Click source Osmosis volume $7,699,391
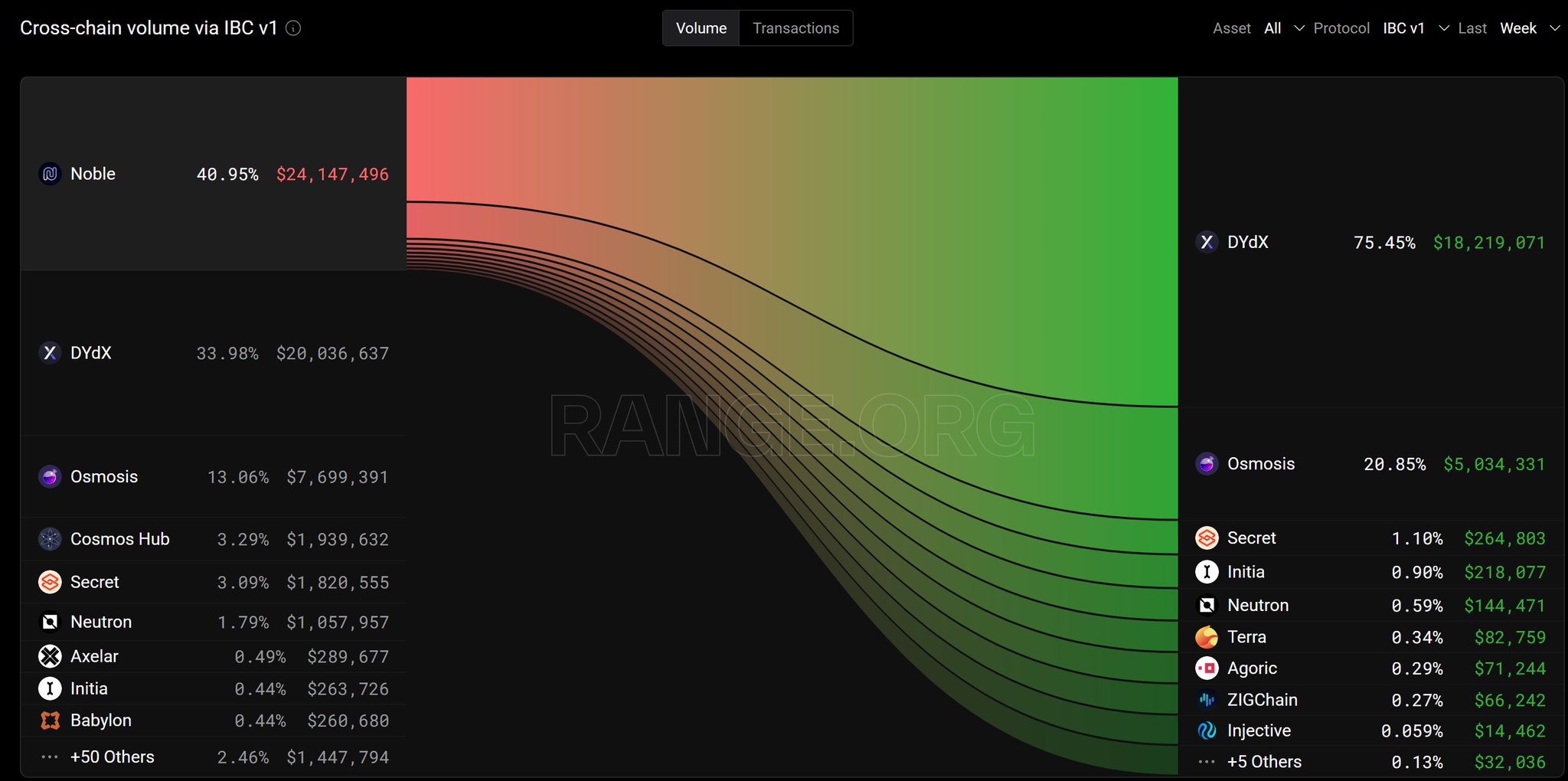Screen dimensions: 1568x781 pos(338,477)
